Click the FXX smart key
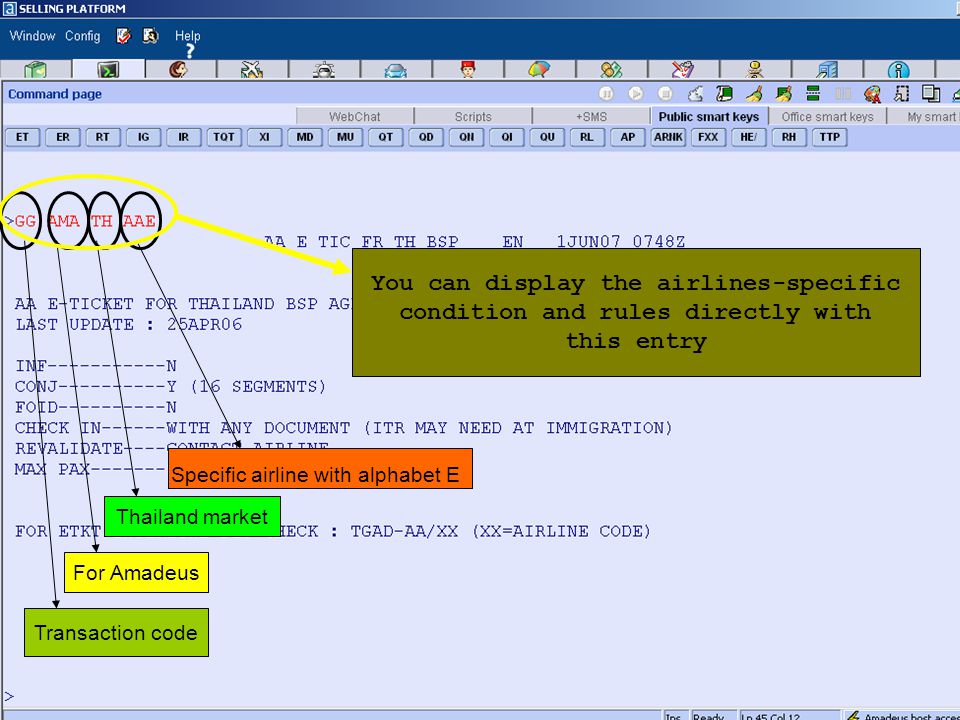The width and height of the screenshot is (960, 720). point(708,137)
